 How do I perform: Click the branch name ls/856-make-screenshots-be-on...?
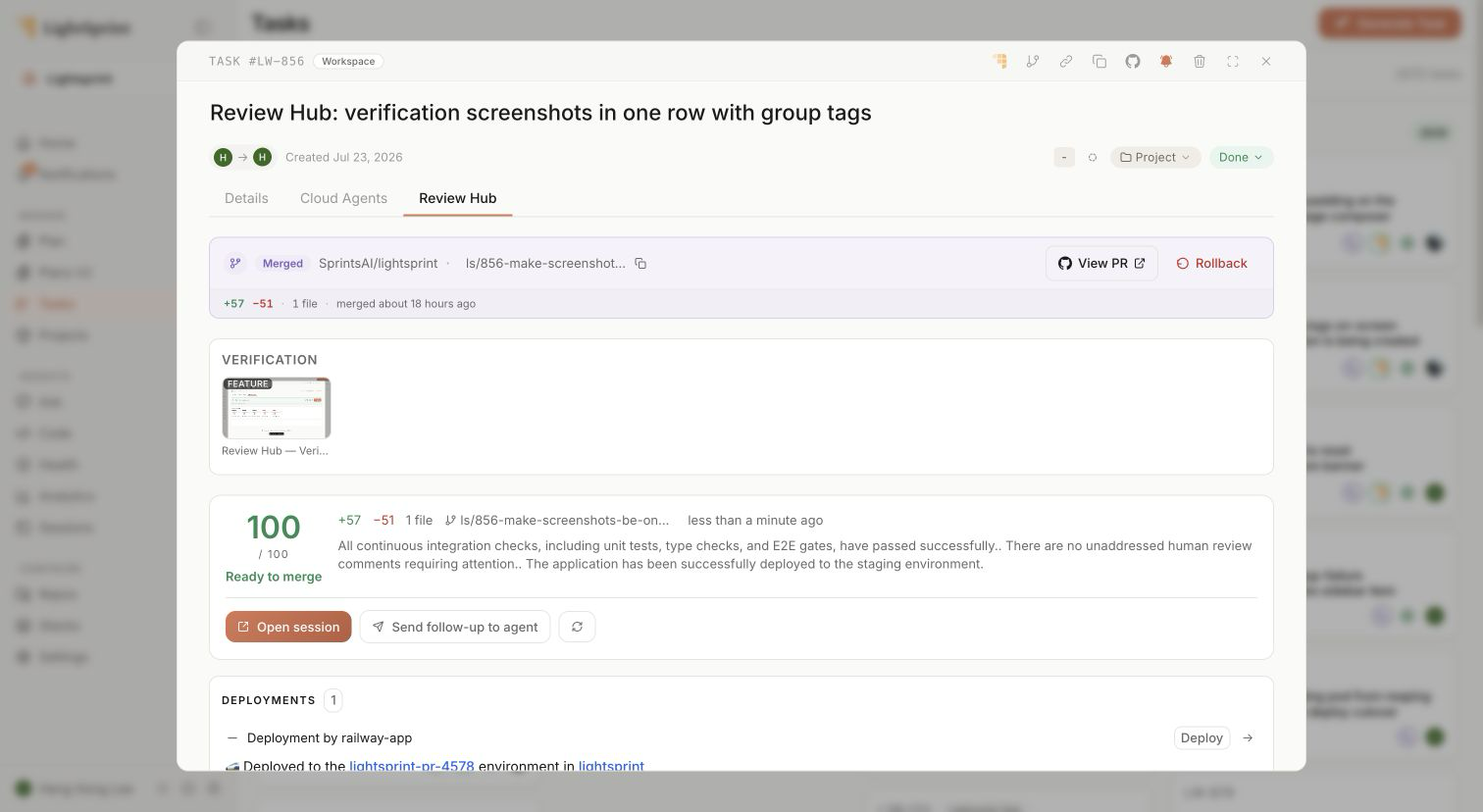(x=564, y=520)
